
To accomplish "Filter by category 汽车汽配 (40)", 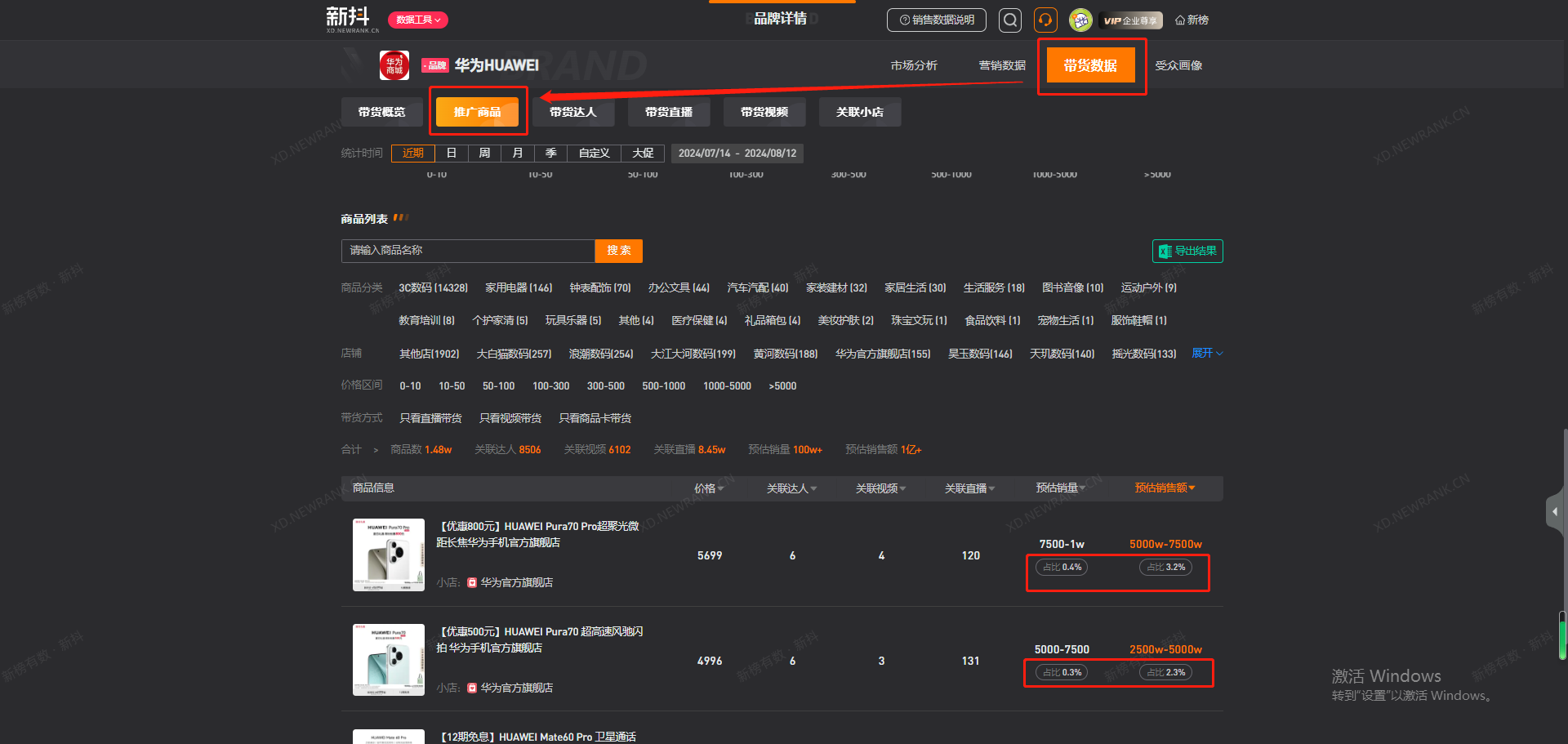I will 758,288.
